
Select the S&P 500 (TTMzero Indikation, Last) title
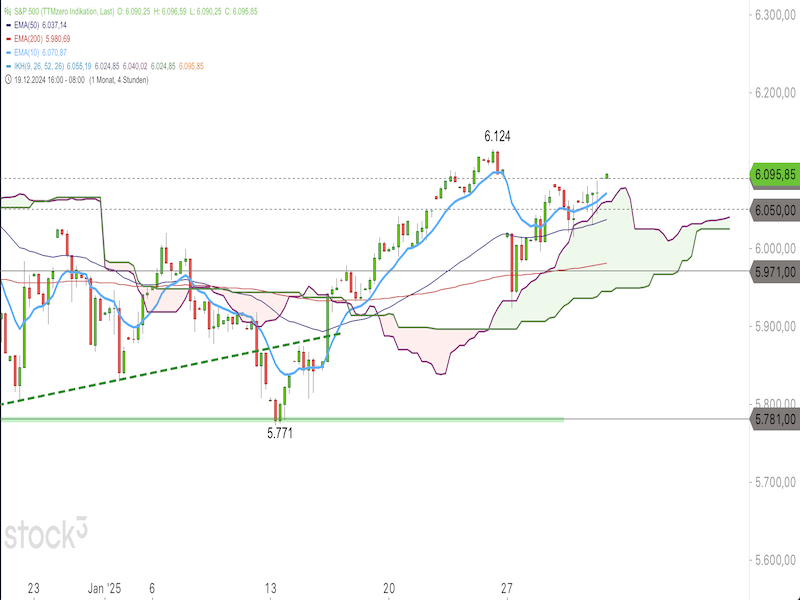64,11
